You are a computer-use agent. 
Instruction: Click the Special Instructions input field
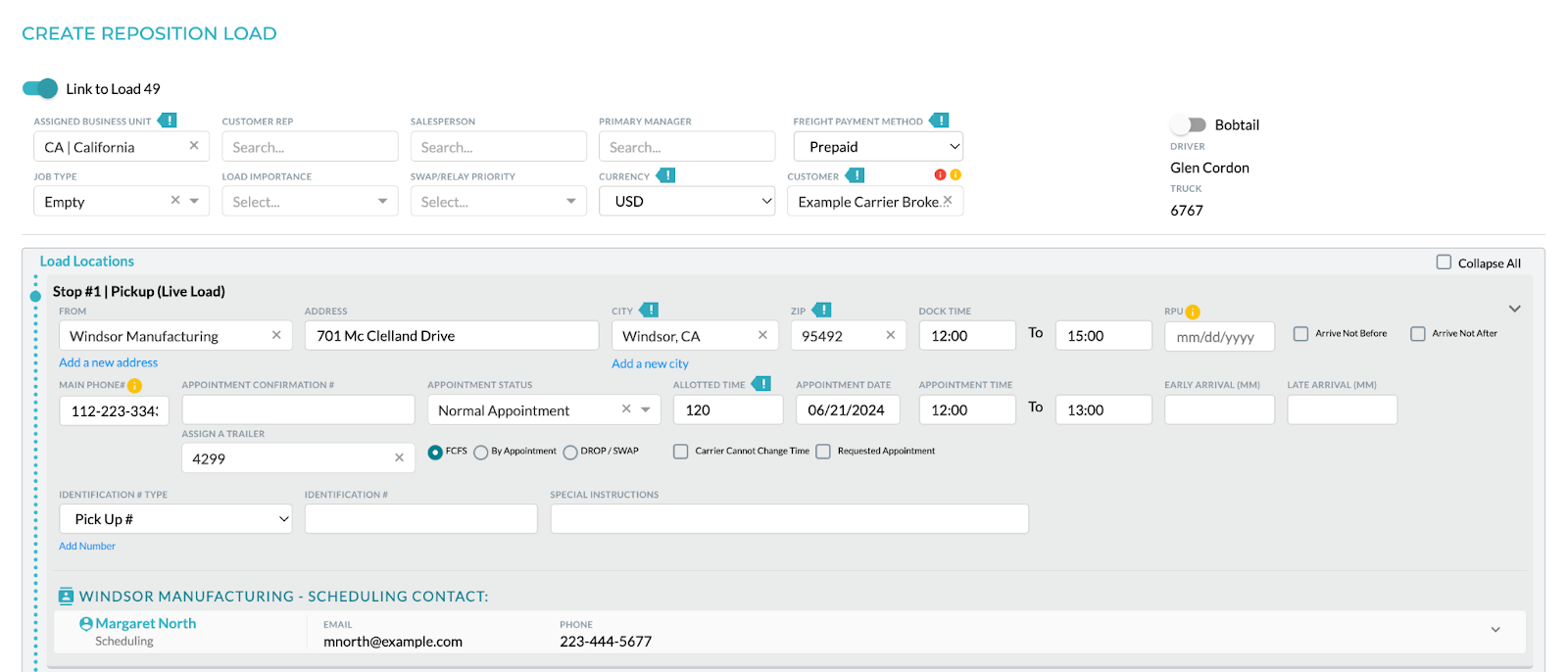pos(789,519)
